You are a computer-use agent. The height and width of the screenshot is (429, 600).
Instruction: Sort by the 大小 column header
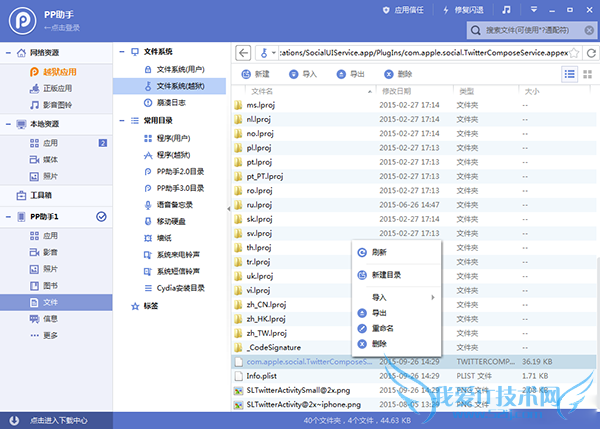coord(532,91)
